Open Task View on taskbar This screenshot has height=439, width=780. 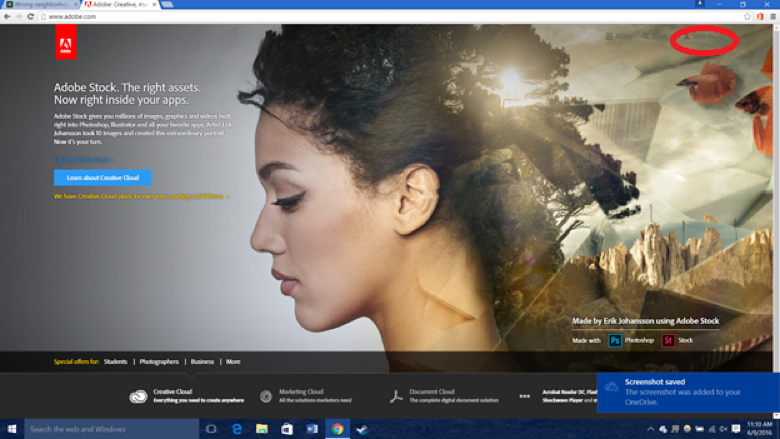tap(211, 429)
